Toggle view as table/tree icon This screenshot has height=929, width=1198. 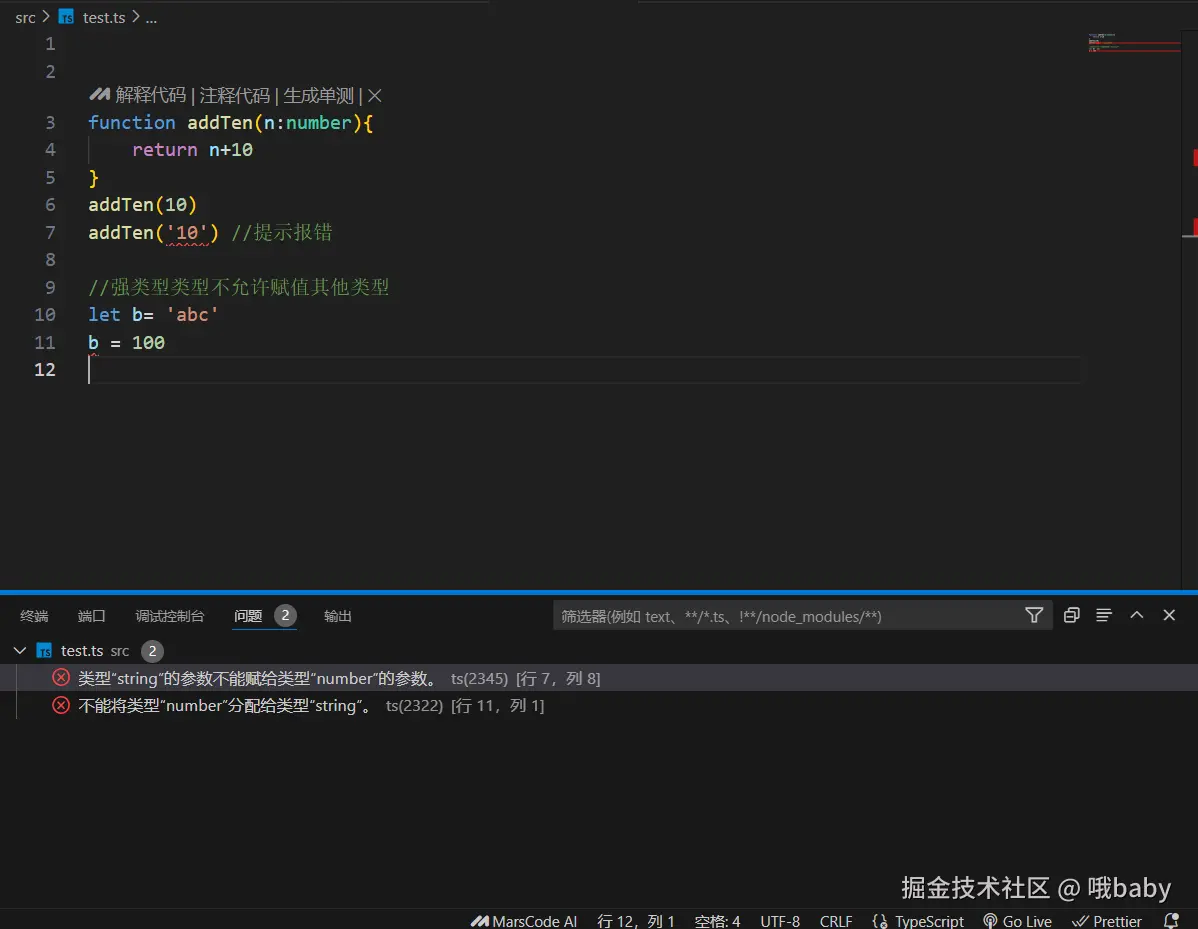(x=1103, y=615)
